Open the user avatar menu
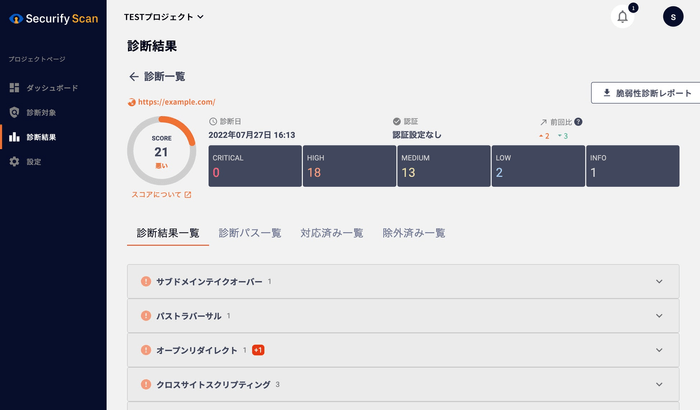 672,17
